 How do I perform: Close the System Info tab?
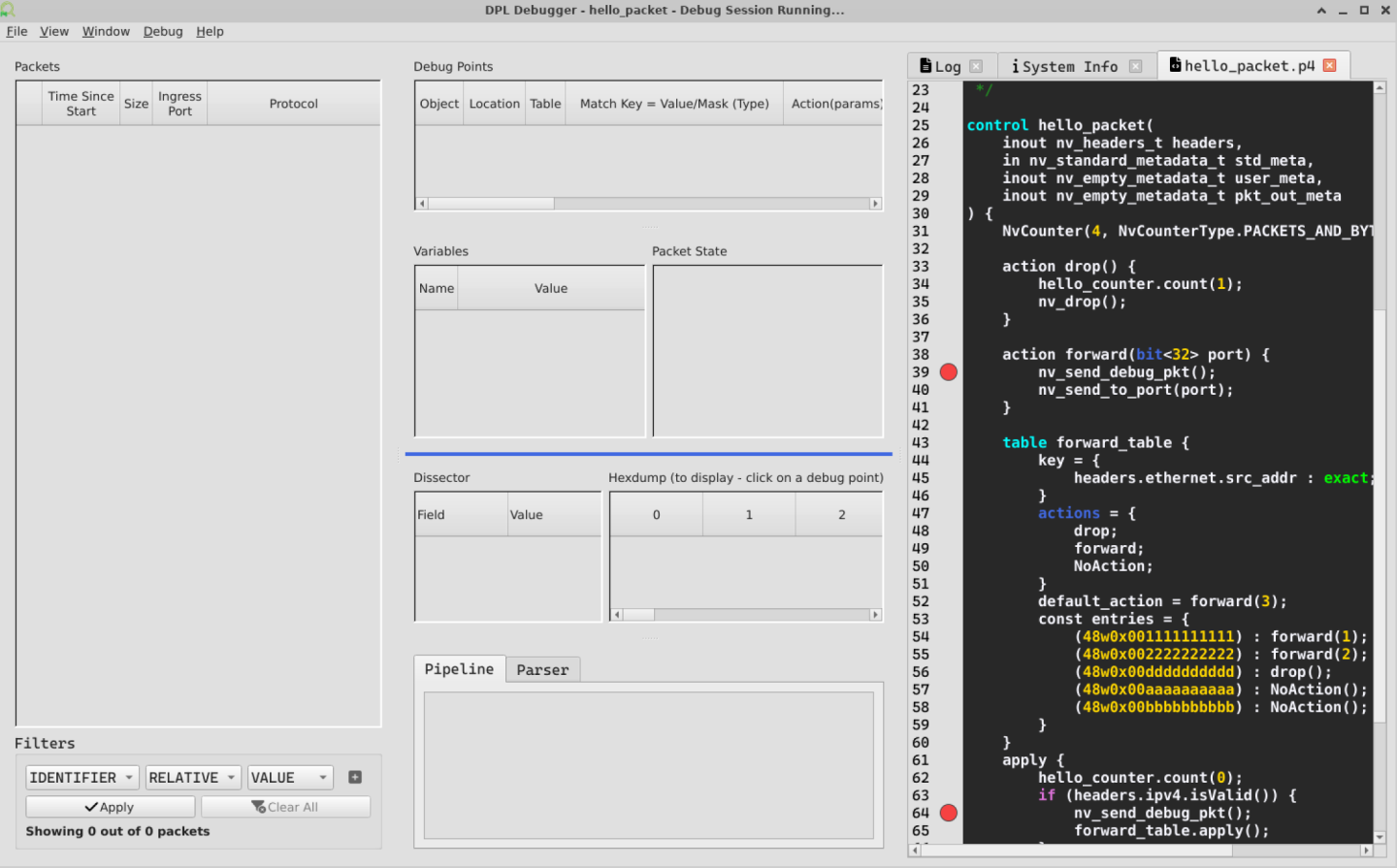[1135, 66]
